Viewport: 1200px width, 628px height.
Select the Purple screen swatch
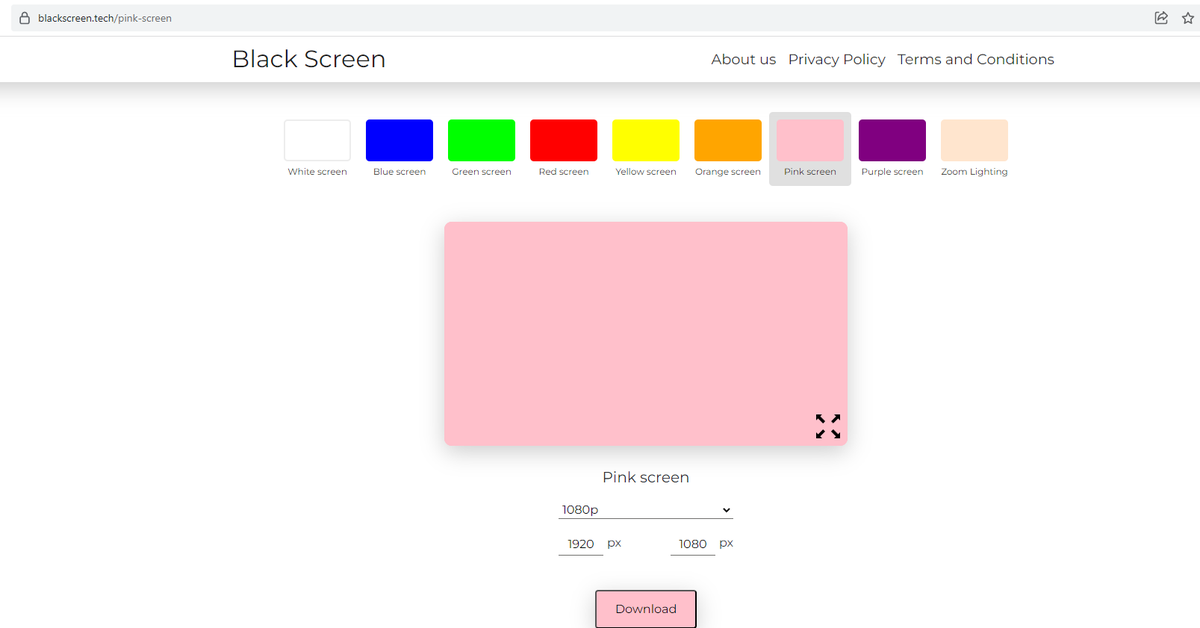point(891,138)
